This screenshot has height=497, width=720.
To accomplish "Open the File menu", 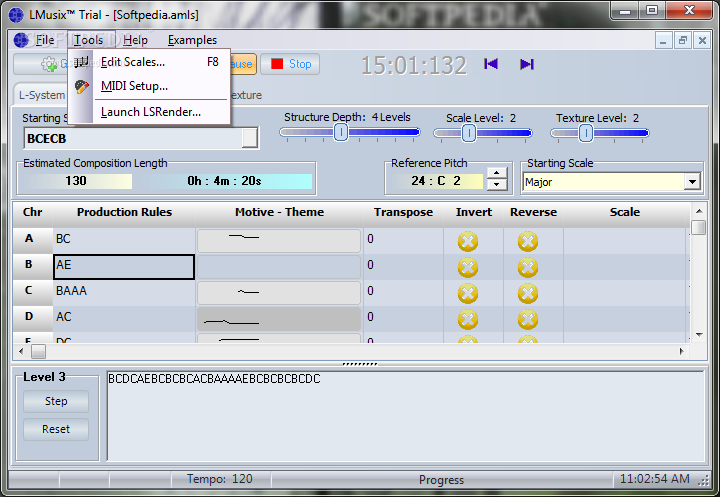I will 45,40.
